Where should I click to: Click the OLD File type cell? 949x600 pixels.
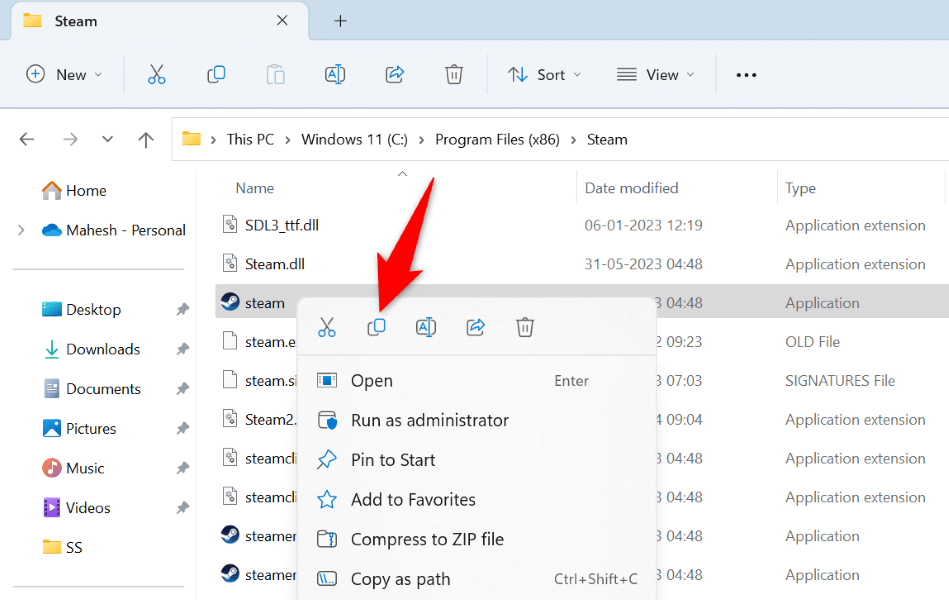812,342
